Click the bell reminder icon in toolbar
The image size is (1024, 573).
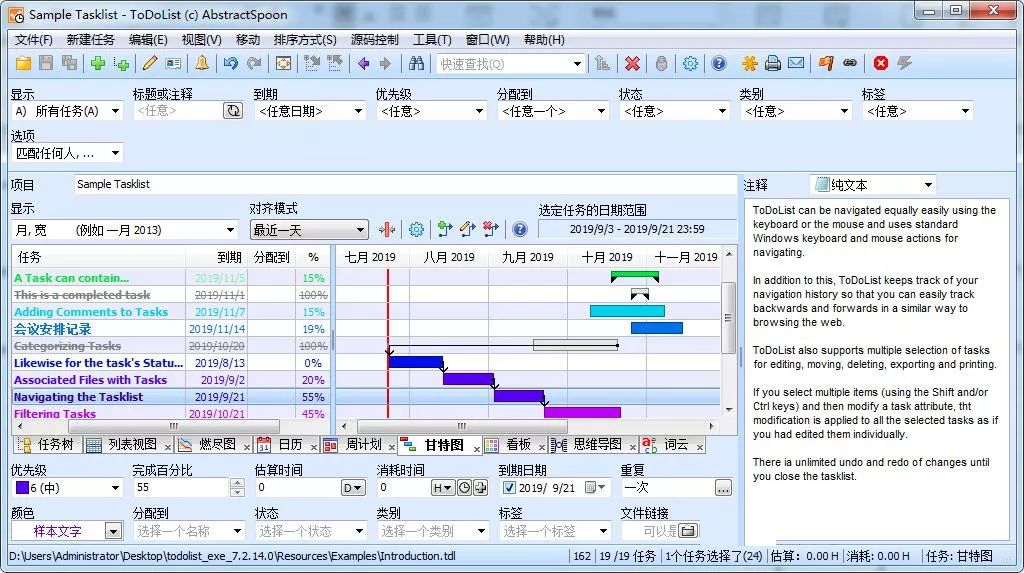pos(202,63)
